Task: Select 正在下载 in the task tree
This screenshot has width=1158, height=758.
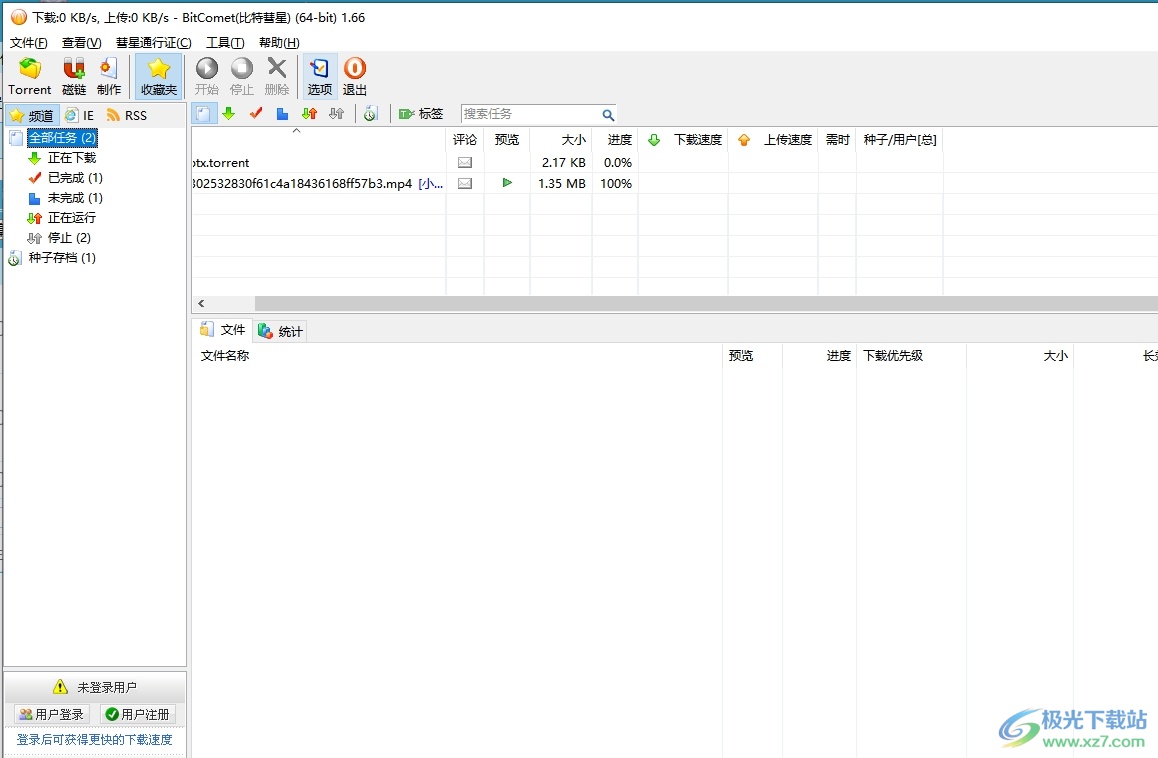Action: click(x=72, y=157)
